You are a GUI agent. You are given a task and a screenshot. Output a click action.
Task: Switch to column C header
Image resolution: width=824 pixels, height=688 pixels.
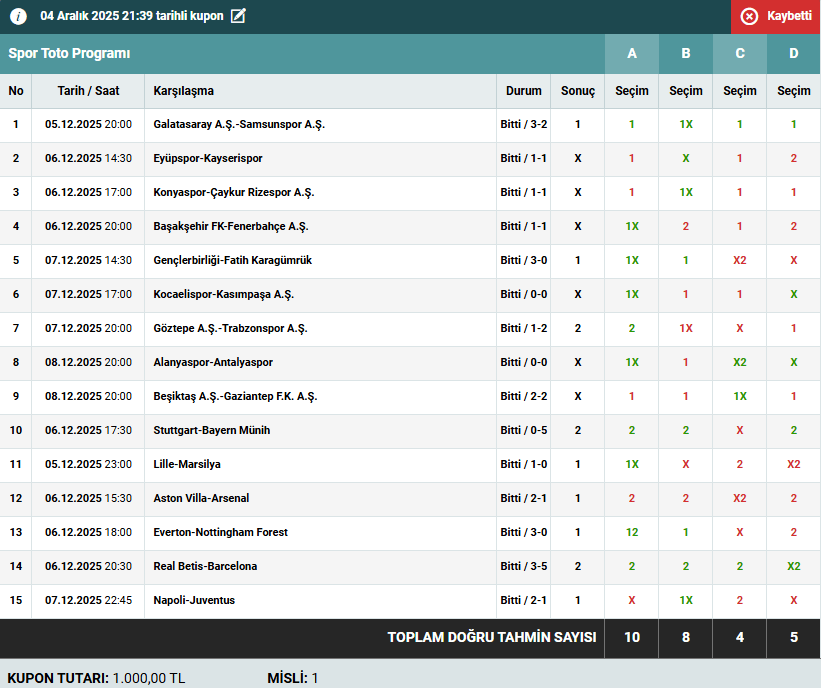pos(740,54)
